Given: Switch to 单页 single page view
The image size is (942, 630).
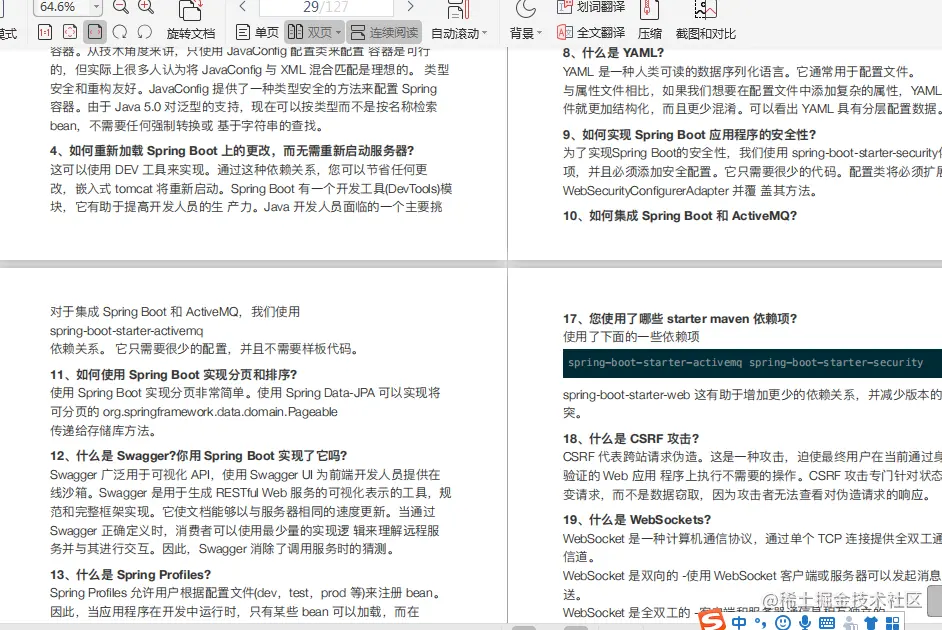Looking at the screenshot, I should pos(257,32).
